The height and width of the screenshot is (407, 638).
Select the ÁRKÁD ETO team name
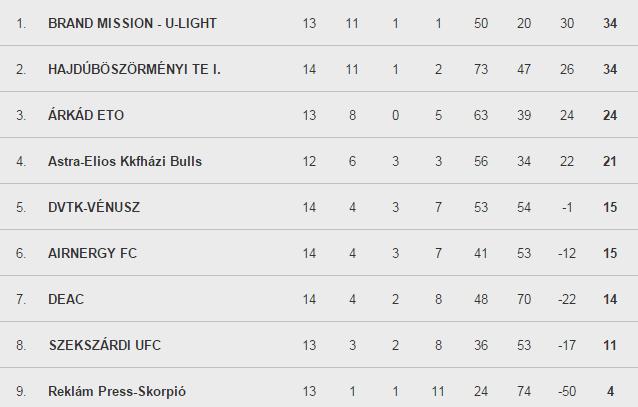coord(86,115)
